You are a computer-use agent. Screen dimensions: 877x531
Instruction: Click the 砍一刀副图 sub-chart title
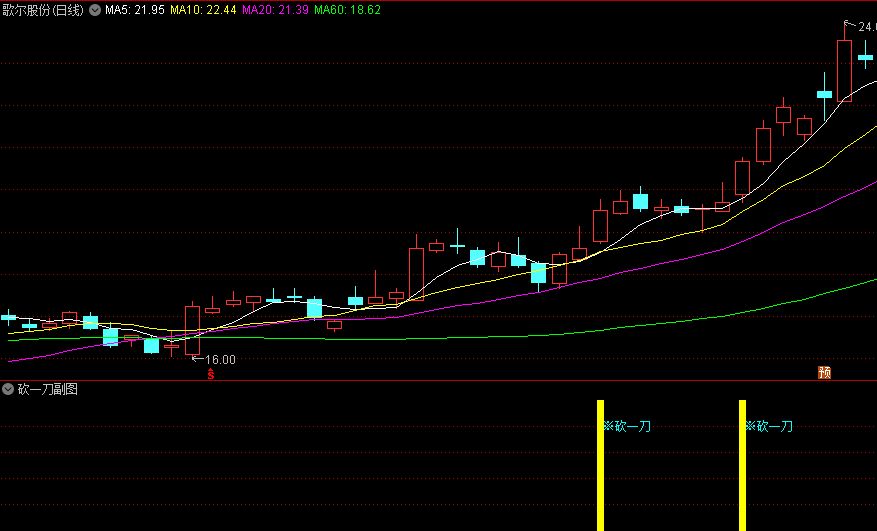click(48, 389)
